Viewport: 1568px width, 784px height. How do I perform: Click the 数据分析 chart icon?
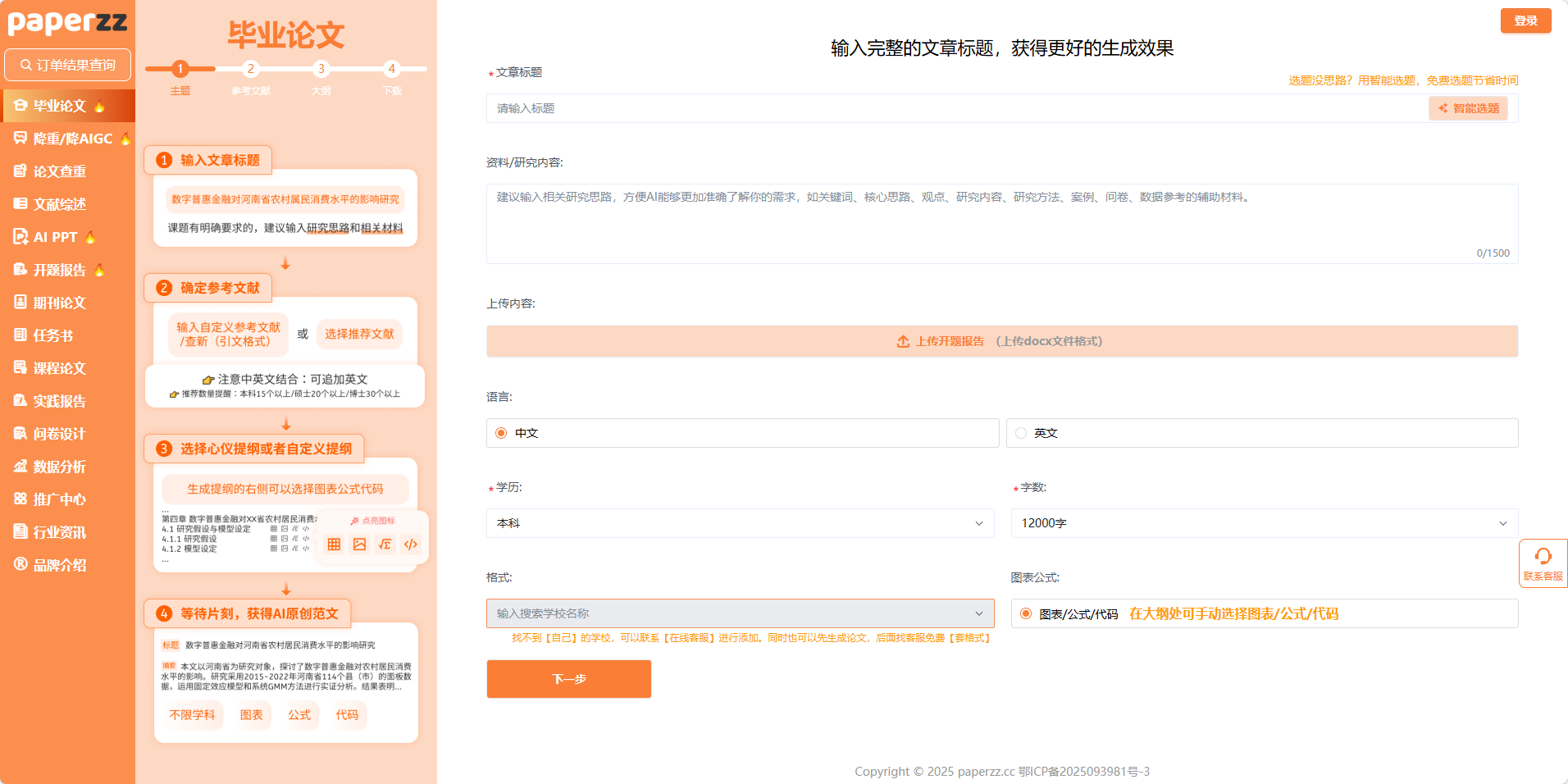tap(21, 466)
